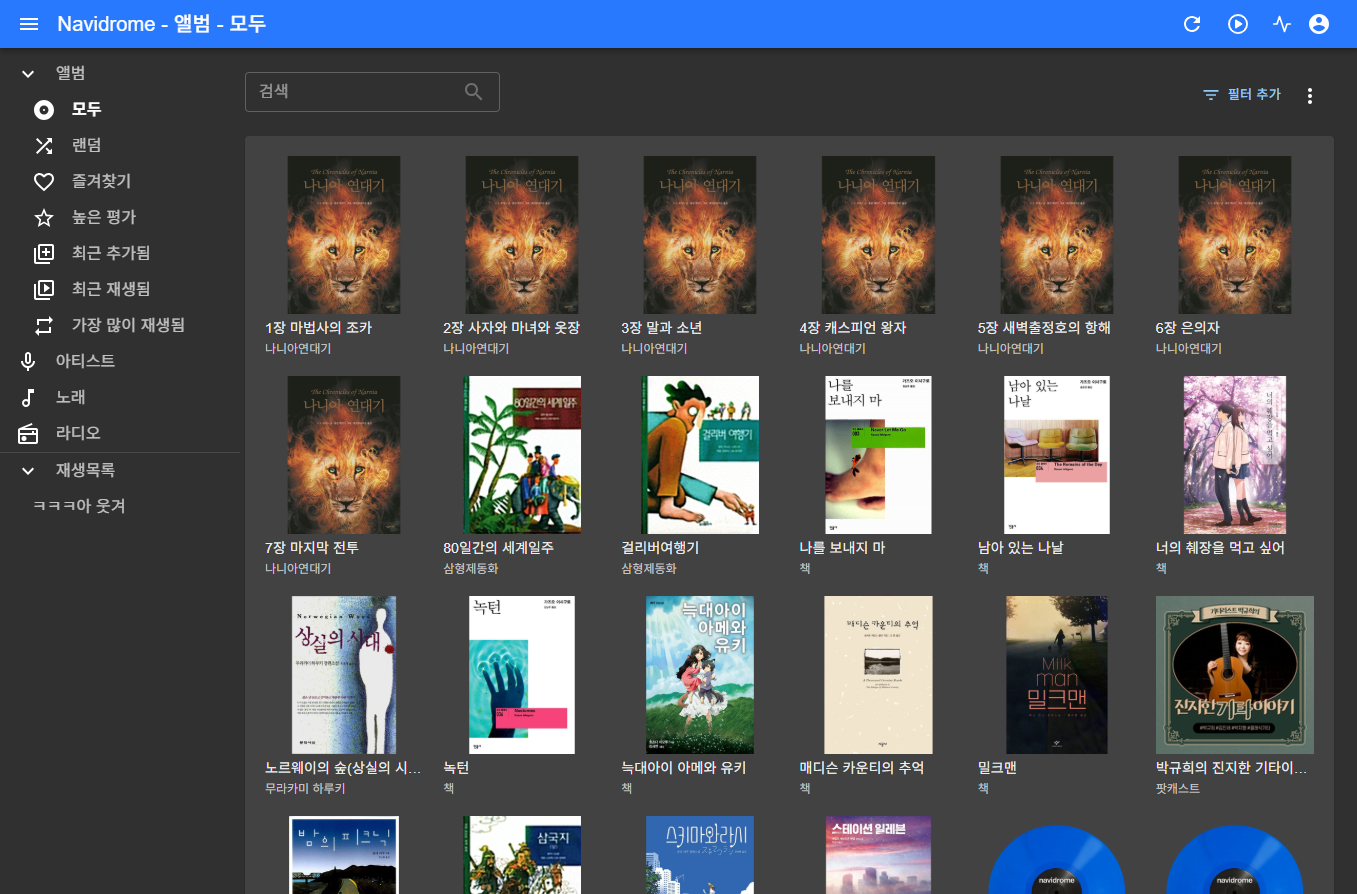
Task: Click the 랜덤 shuffle icon
Action: click(x=44, y=146)
